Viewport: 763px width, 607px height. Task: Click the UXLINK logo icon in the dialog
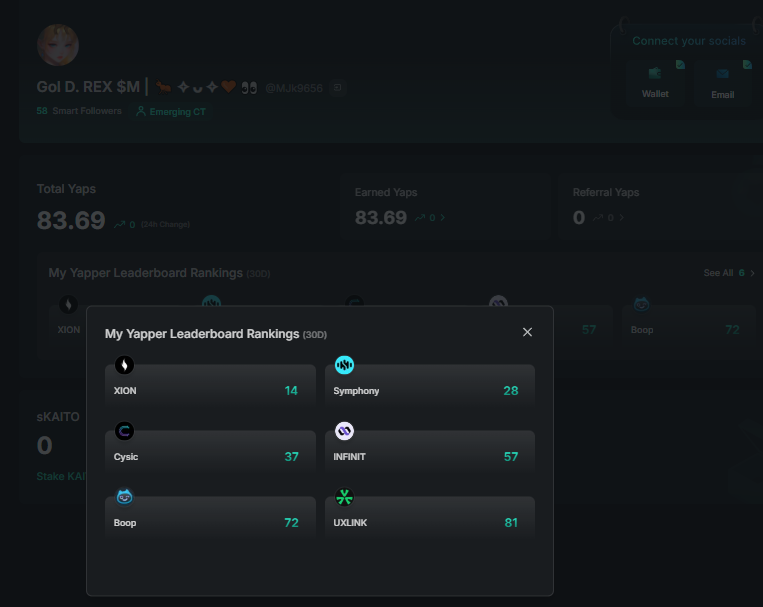[x=345, y=497]
